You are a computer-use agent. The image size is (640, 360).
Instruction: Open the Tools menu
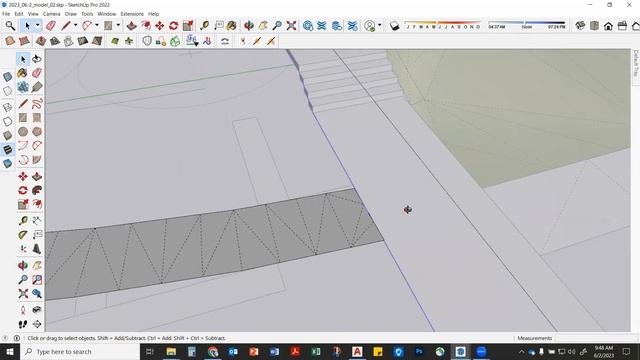pos(87,14)
